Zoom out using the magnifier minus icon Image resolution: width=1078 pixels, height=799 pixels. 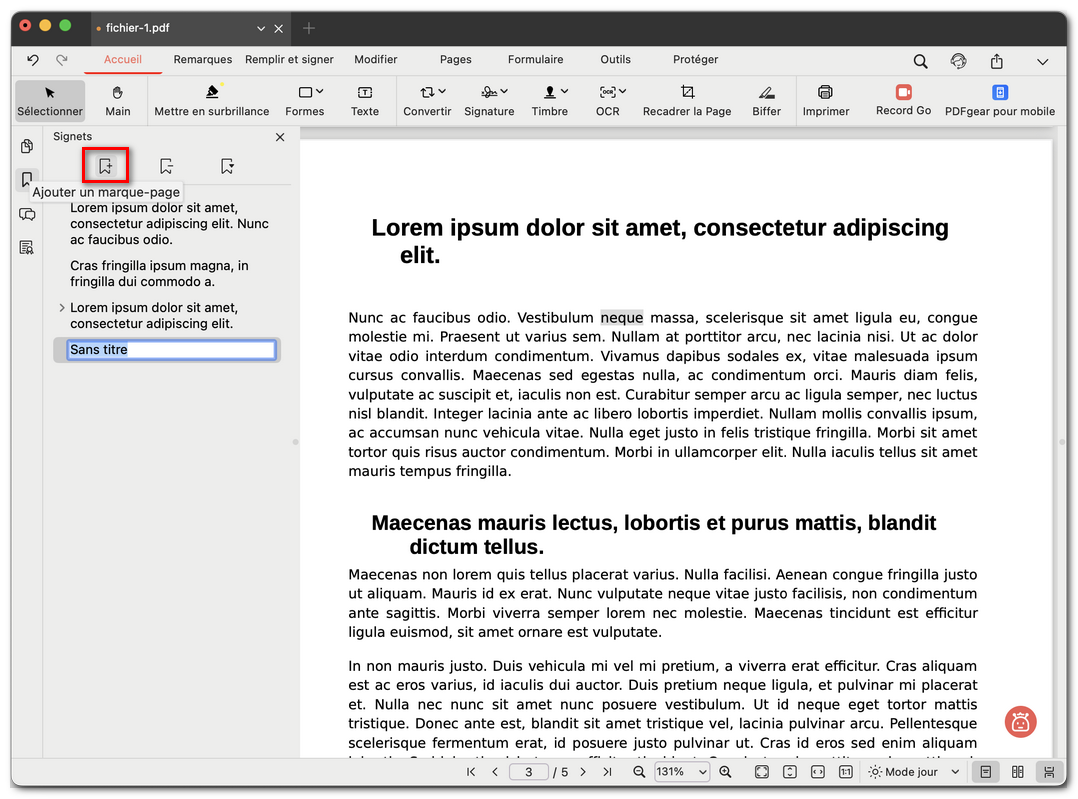tap(639, 772)
